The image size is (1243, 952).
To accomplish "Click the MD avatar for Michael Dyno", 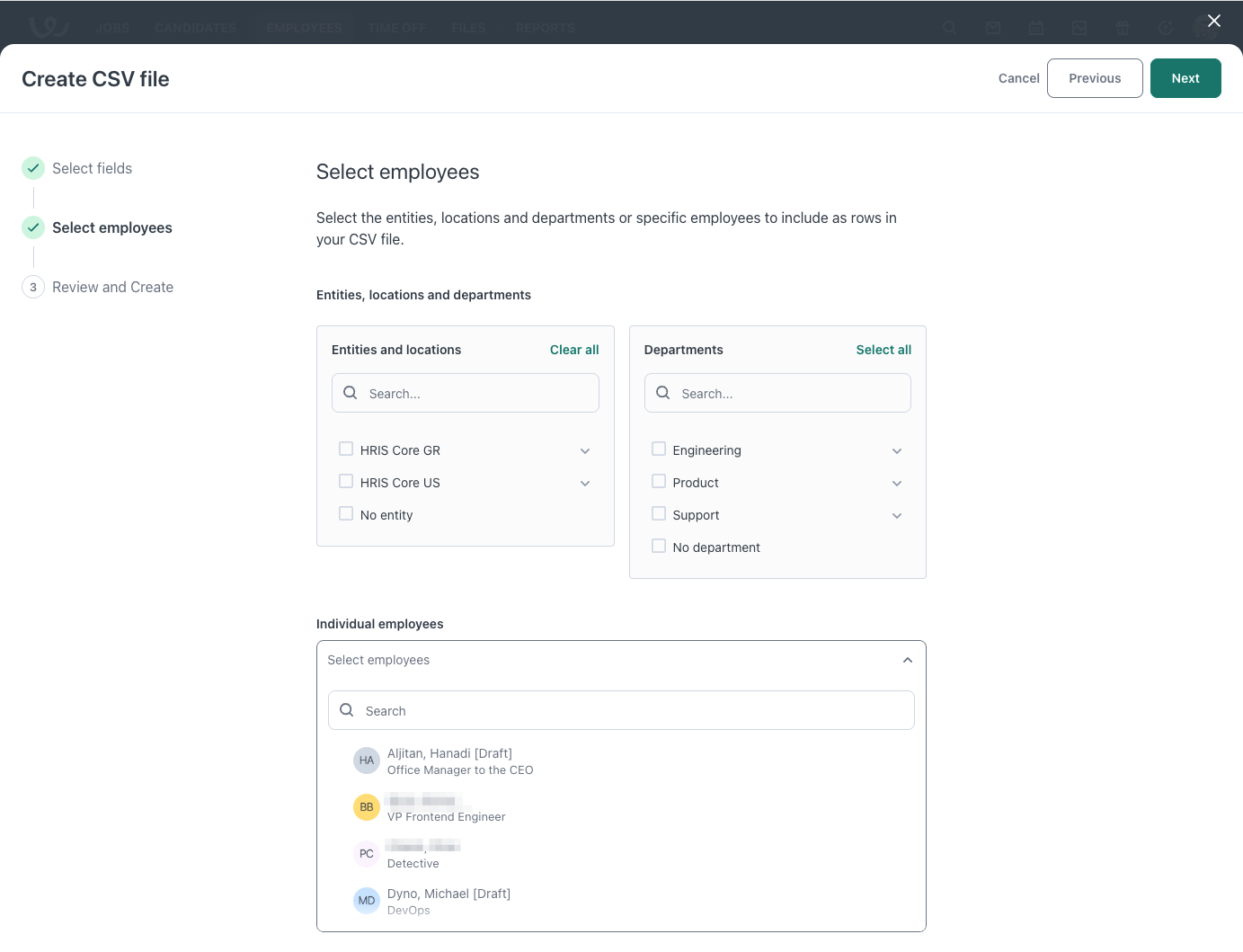I will [366, 901].
